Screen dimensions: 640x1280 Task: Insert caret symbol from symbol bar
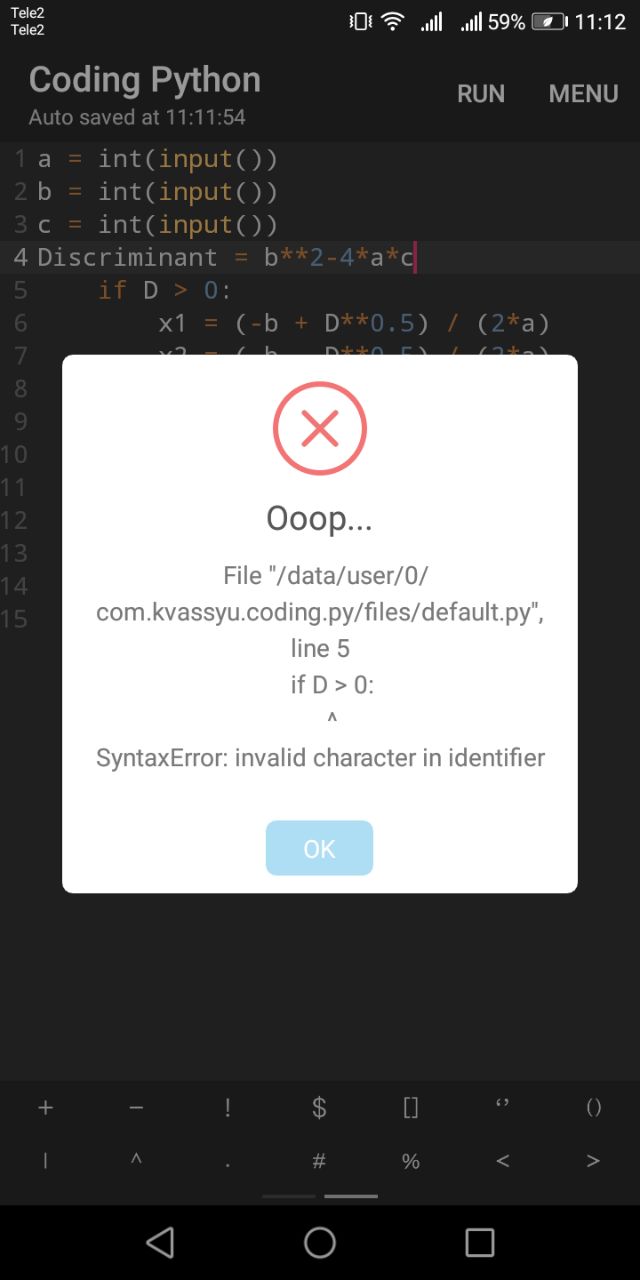[x=136, y=1161]
